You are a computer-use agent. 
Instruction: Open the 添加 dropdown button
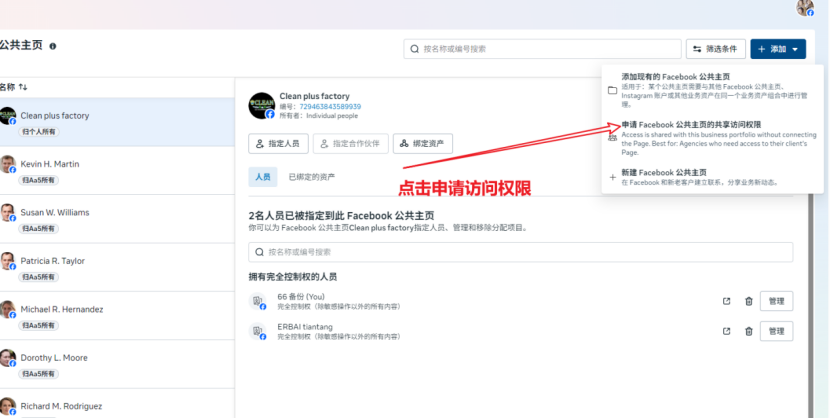coord(778,49)
